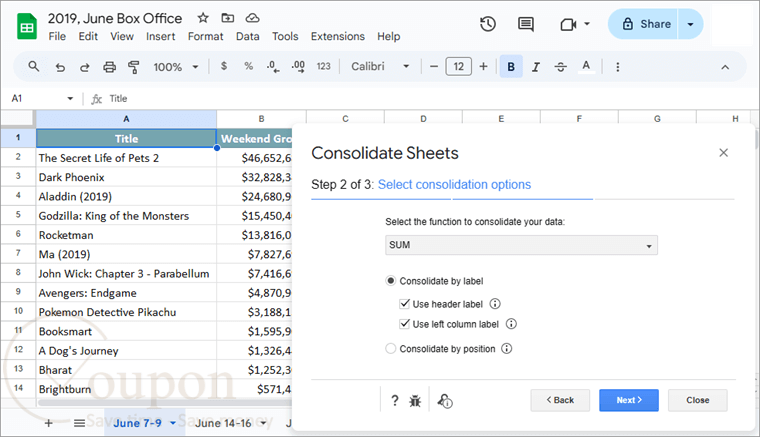This screenshot has height=437, width=760.
Task: Undo the last action
Action: 60,67
